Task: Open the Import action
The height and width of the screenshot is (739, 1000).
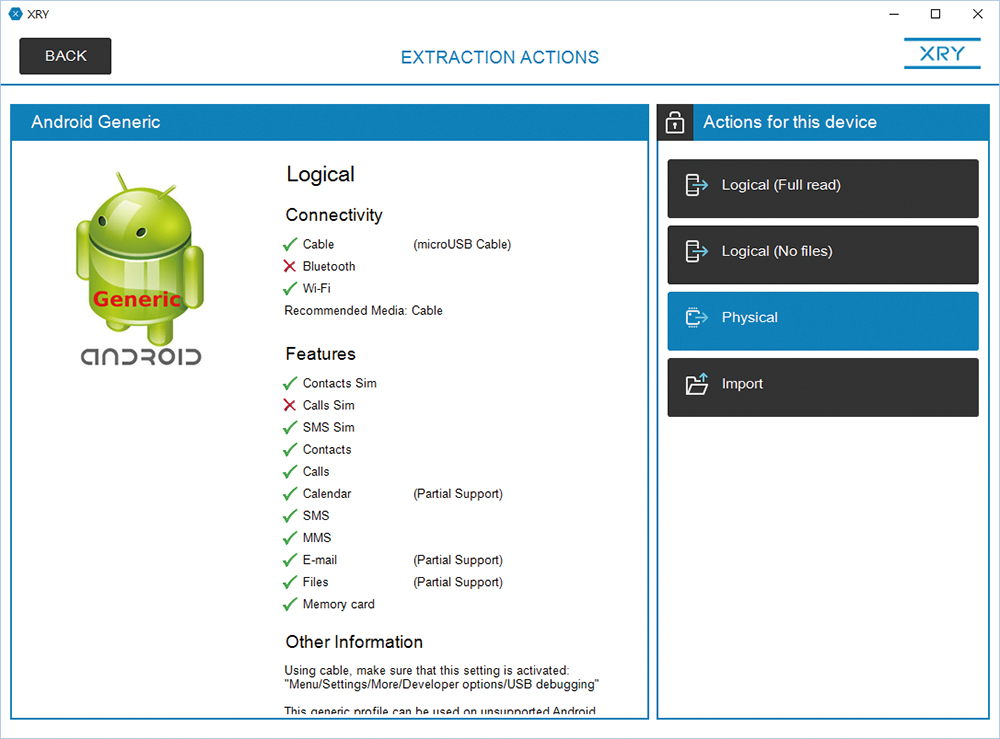Action: pos(823,387)
